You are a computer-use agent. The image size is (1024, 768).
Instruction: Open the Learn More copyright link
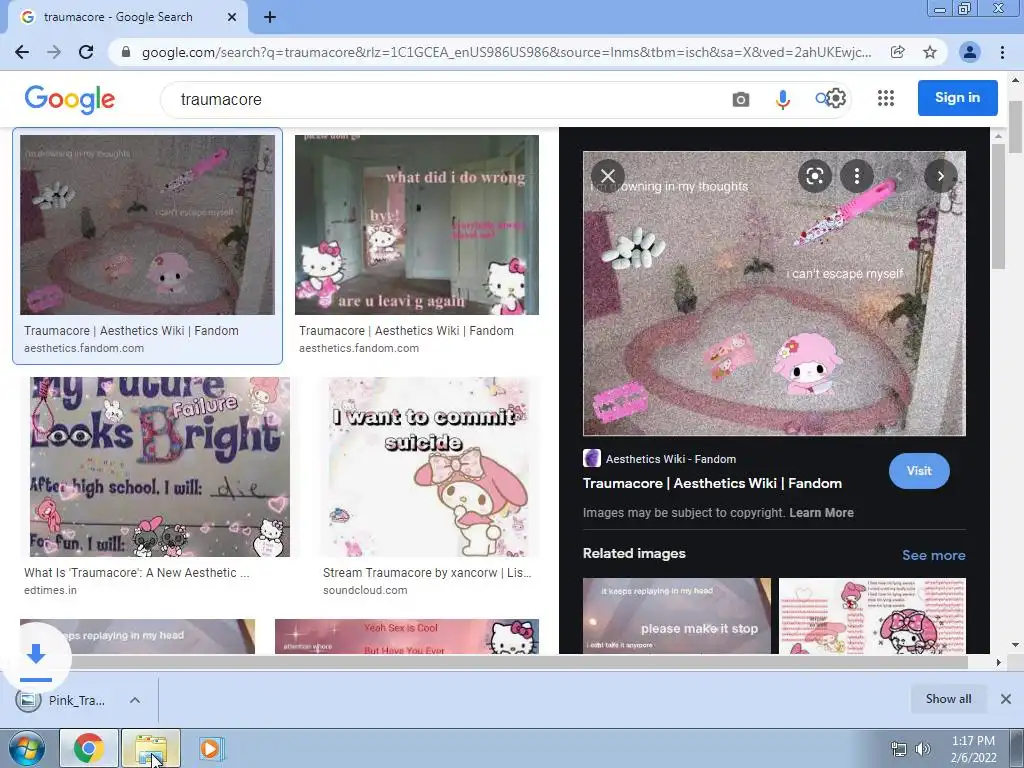coord(821,513)
